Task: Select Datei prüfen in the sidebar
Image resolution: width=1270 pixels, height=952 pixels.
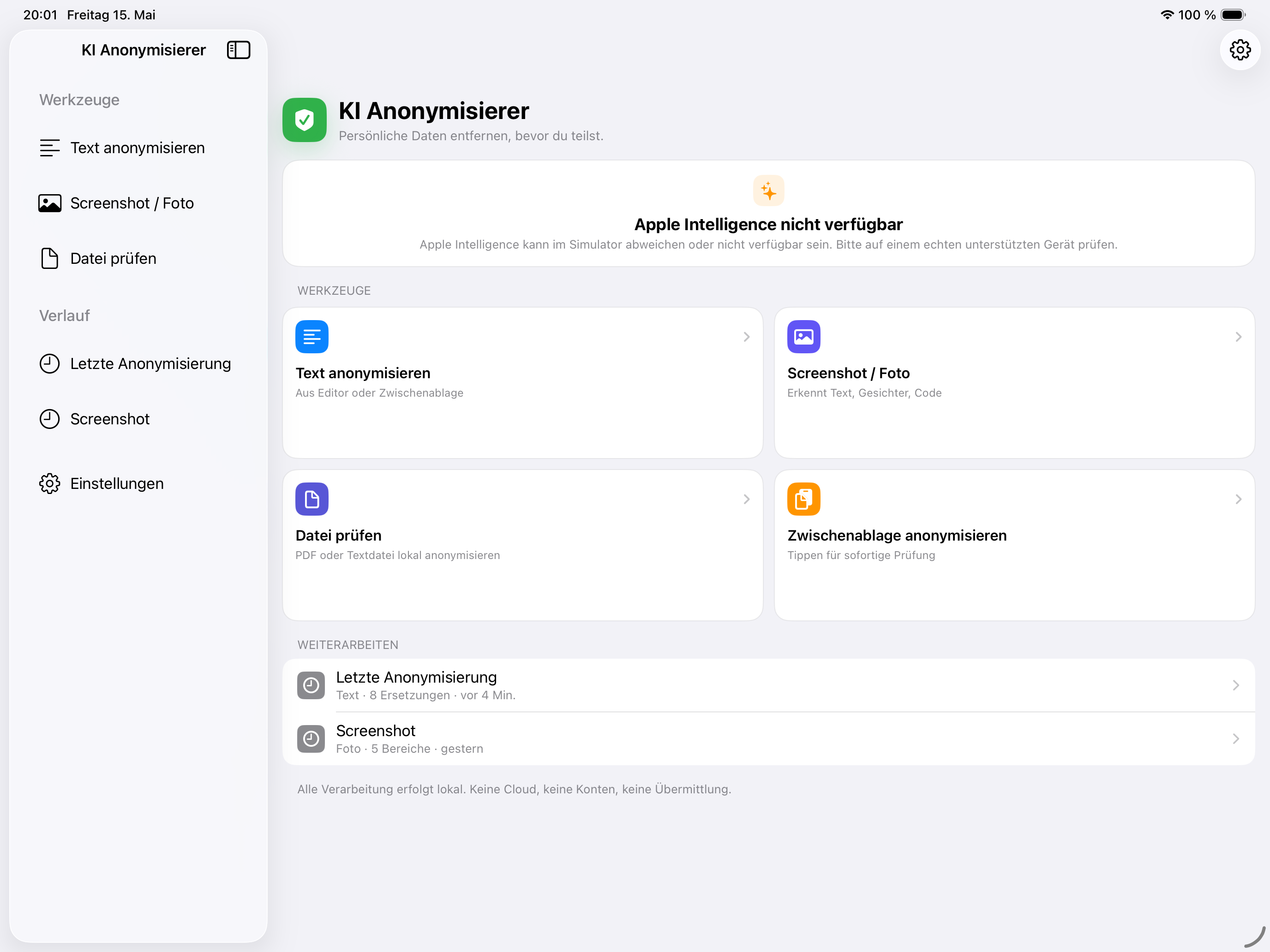Action: 138,258
